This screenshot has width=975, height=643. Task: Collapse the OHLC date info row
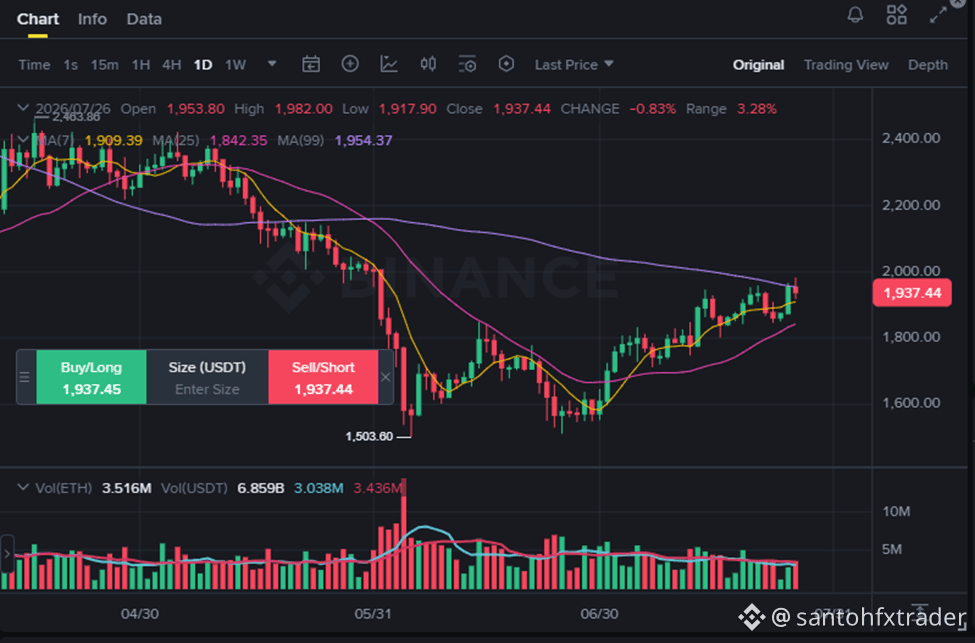(22, 108)
